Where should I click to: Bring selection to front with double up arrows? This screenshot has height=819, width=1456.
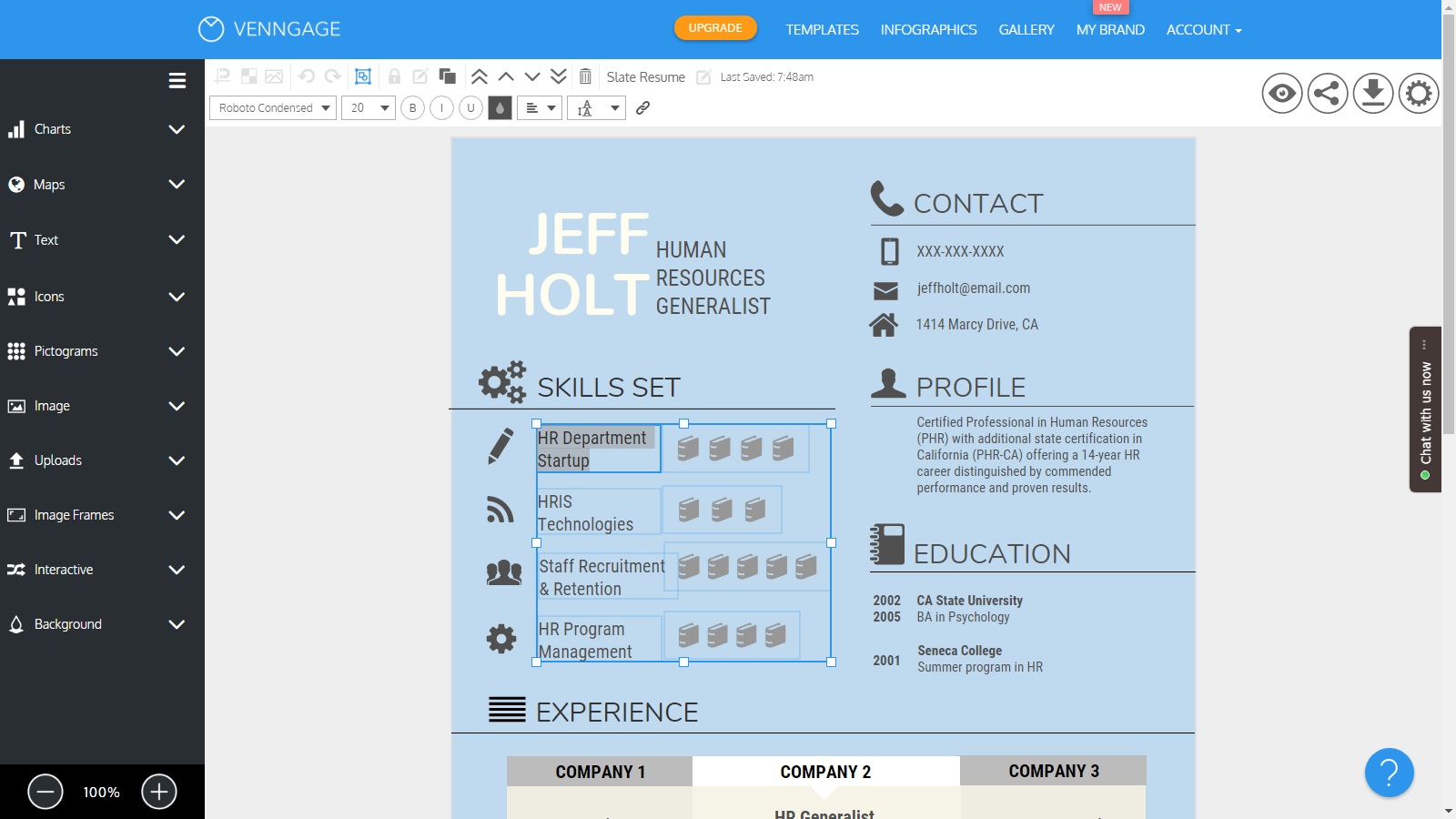coord(480,76)
